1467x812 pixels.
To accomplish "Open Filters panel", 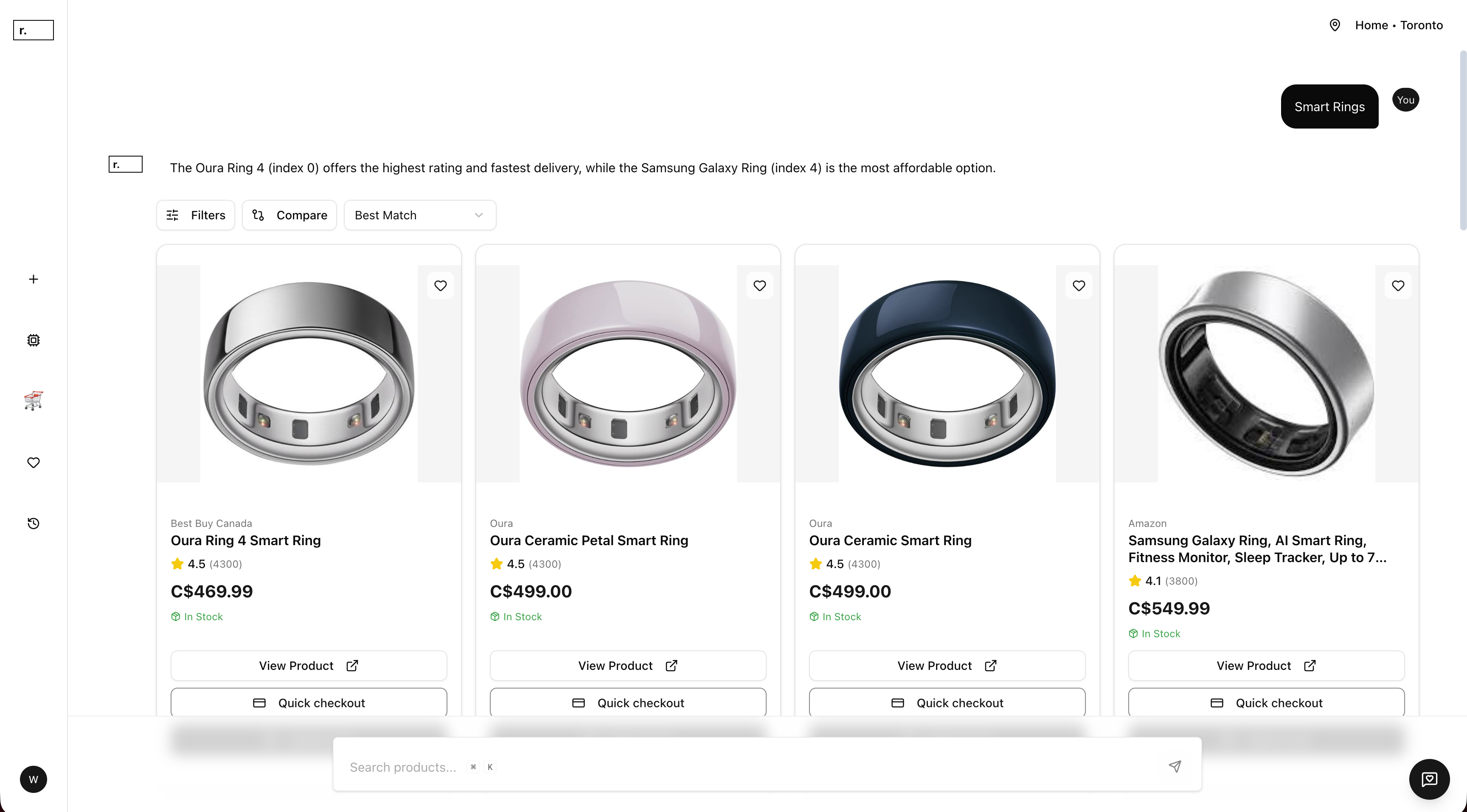I will pyautogui.click(x=195, y=215).
